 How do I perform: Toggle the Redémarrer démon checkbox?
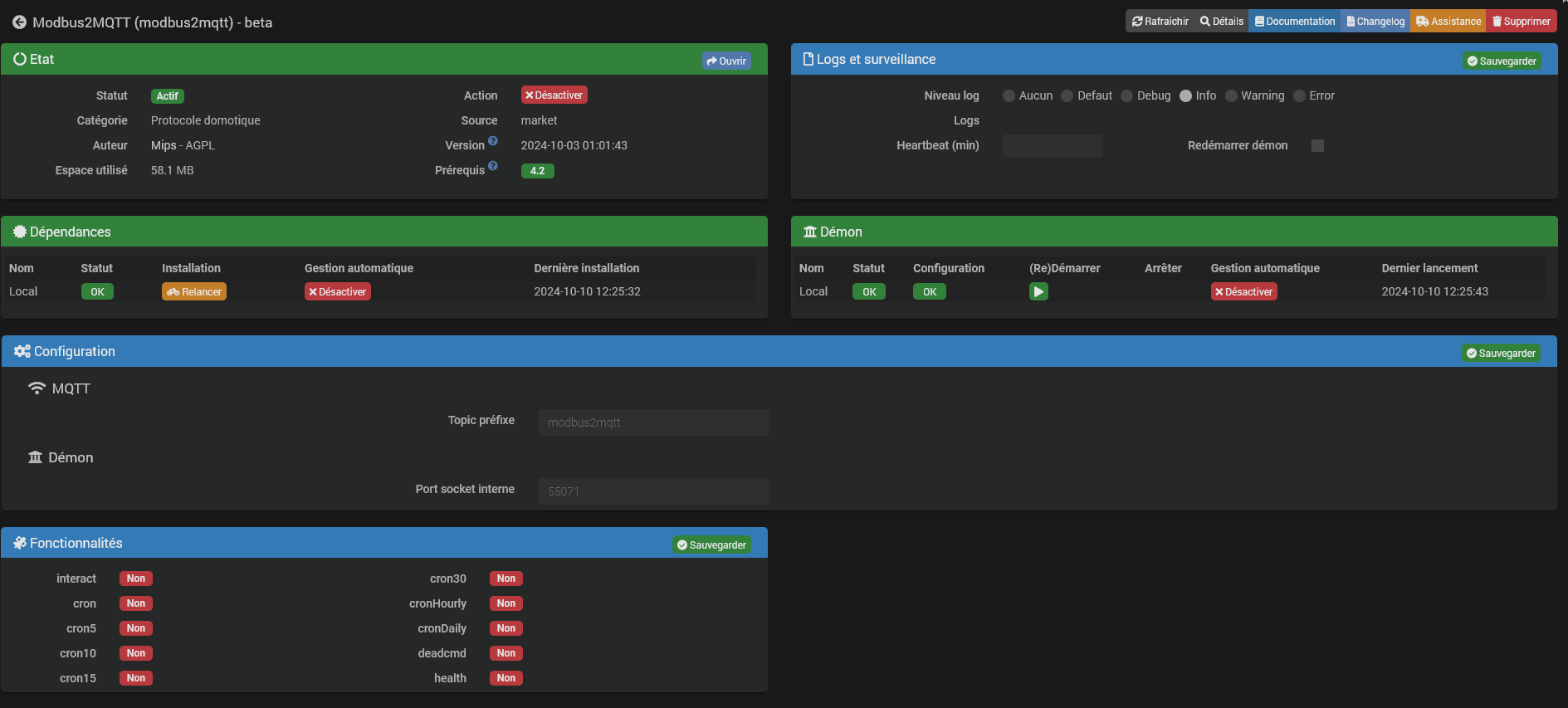tap(1317, 146)
